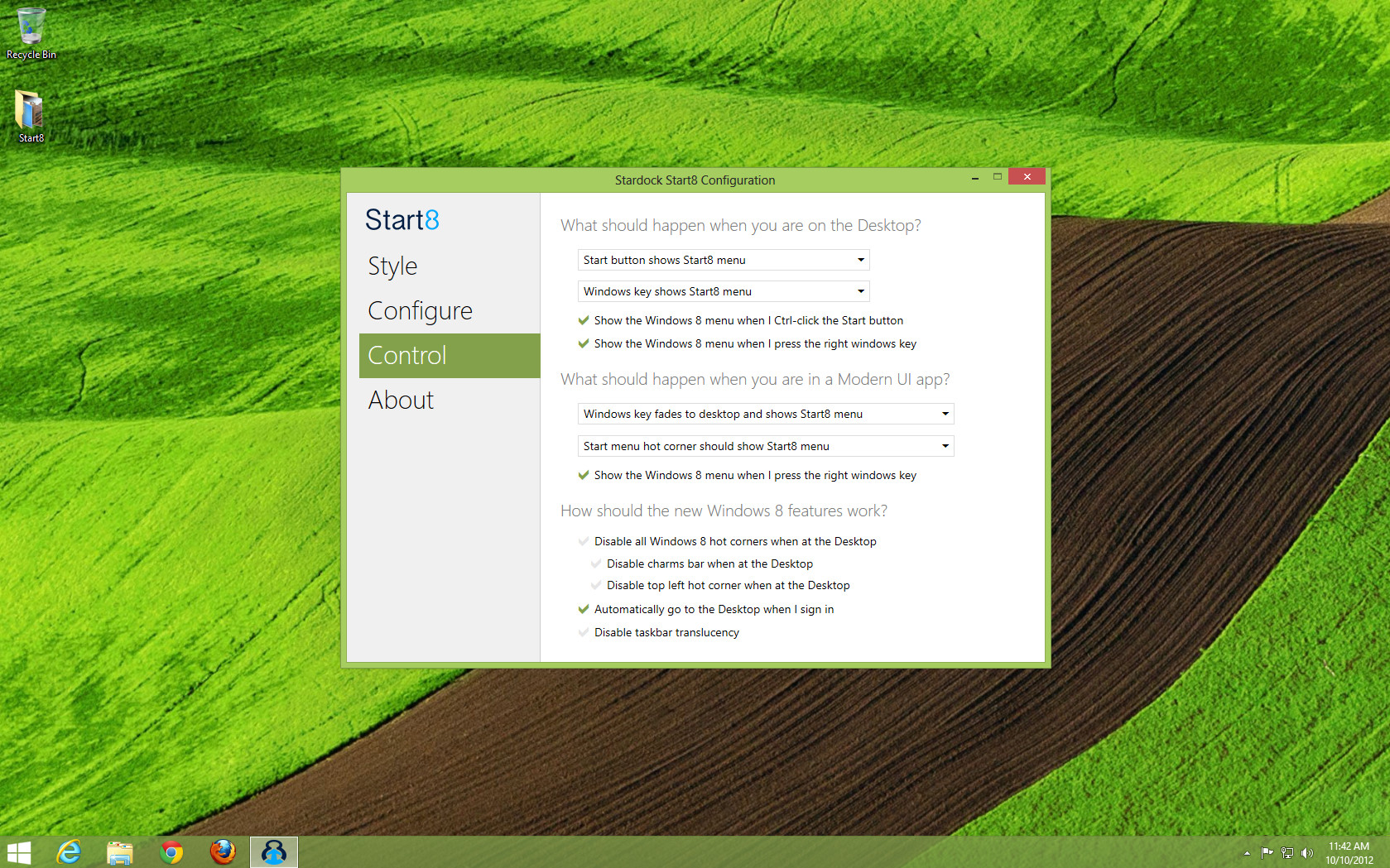Enable Disable taskbar translucency

(x=659, y=632)
